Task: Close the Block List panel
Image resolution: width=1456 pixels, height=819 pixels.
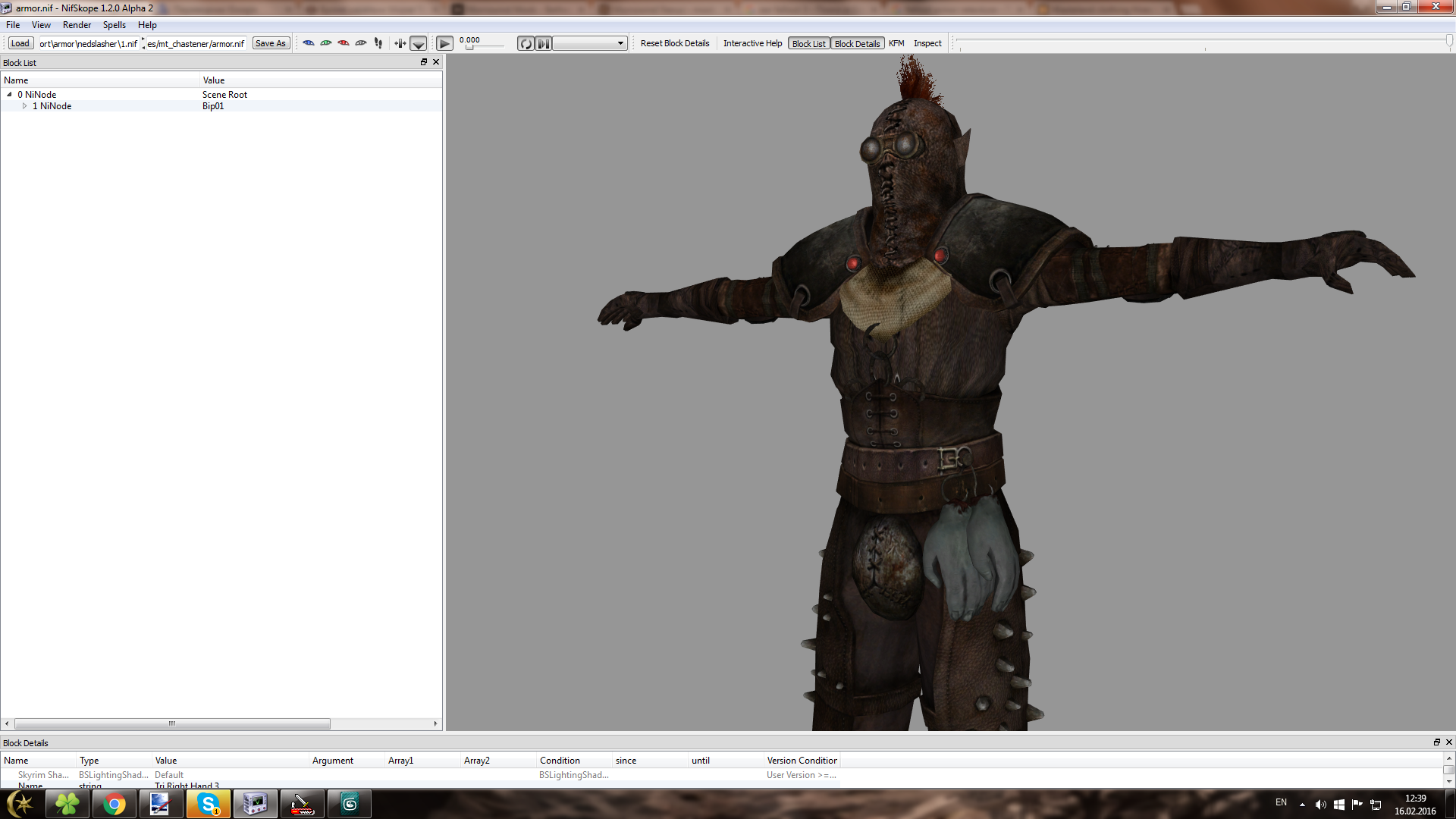Action: pos(436,62)
